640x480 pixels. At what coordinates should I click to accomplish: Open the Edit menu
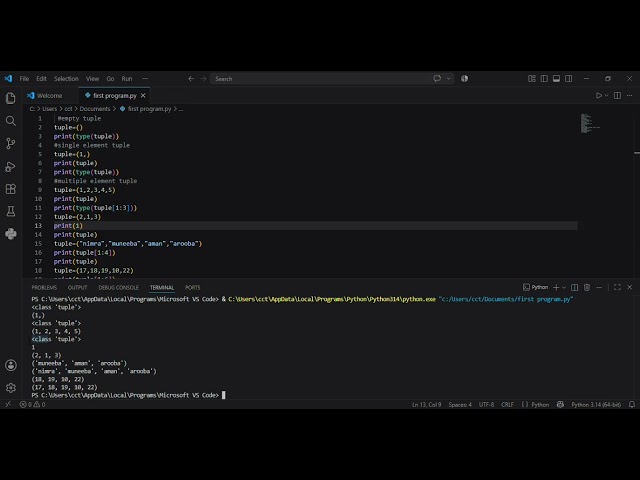pyautogui.click(x=41, y=78)
